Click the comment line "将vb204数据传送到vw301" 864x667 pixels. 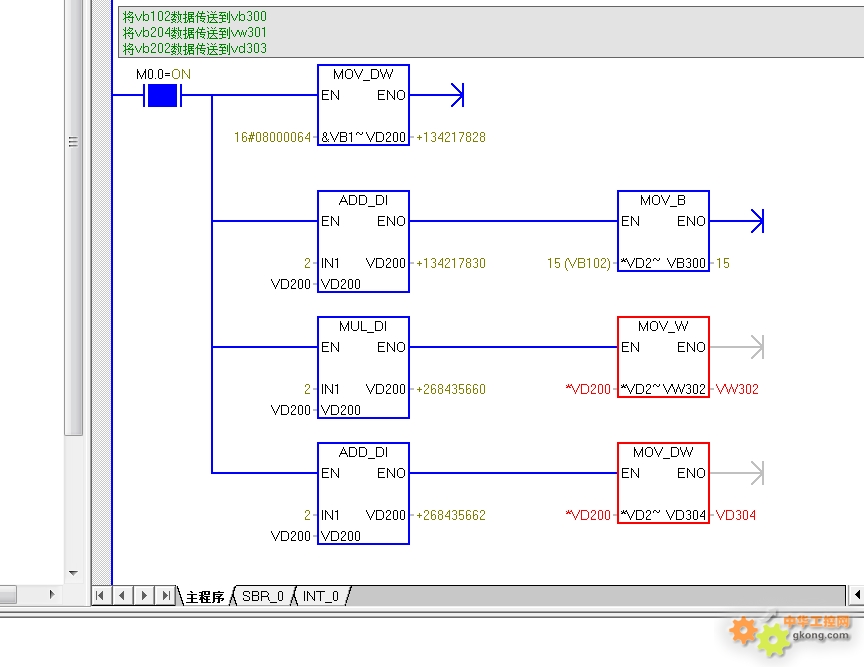[x=195, y=33]
